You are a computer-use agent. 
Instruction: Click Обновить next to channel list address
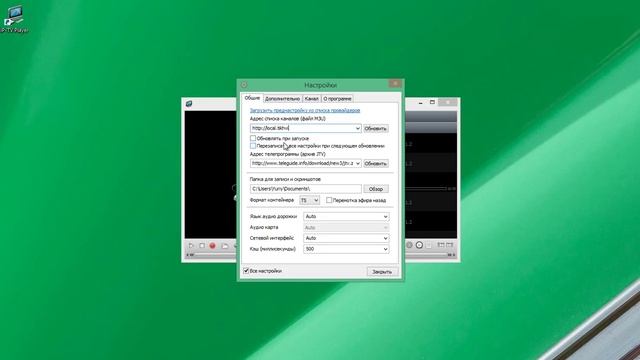tap(376, 129)
